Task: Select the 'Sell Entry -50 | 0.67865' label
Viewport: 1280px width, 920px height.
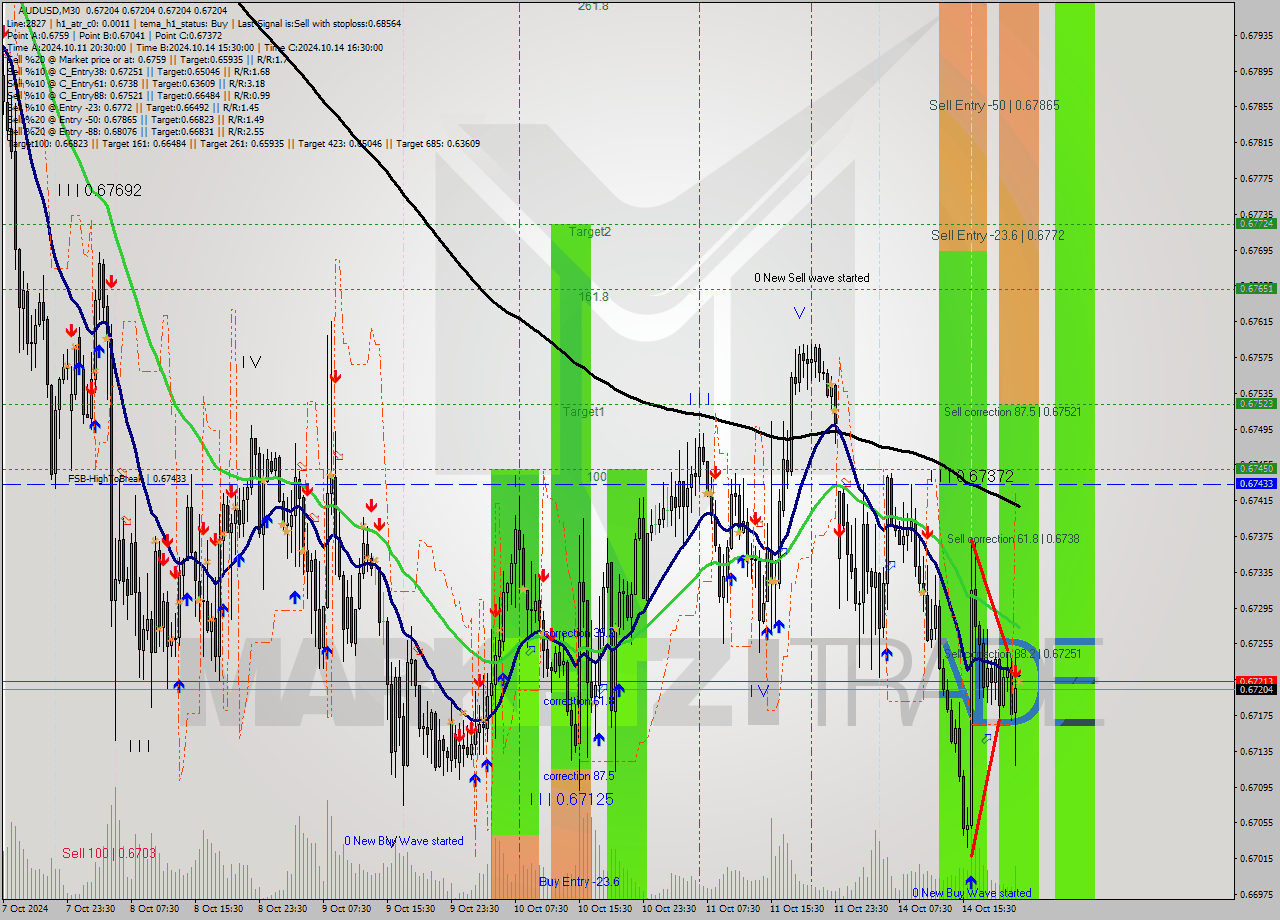Action: (993, 105)
